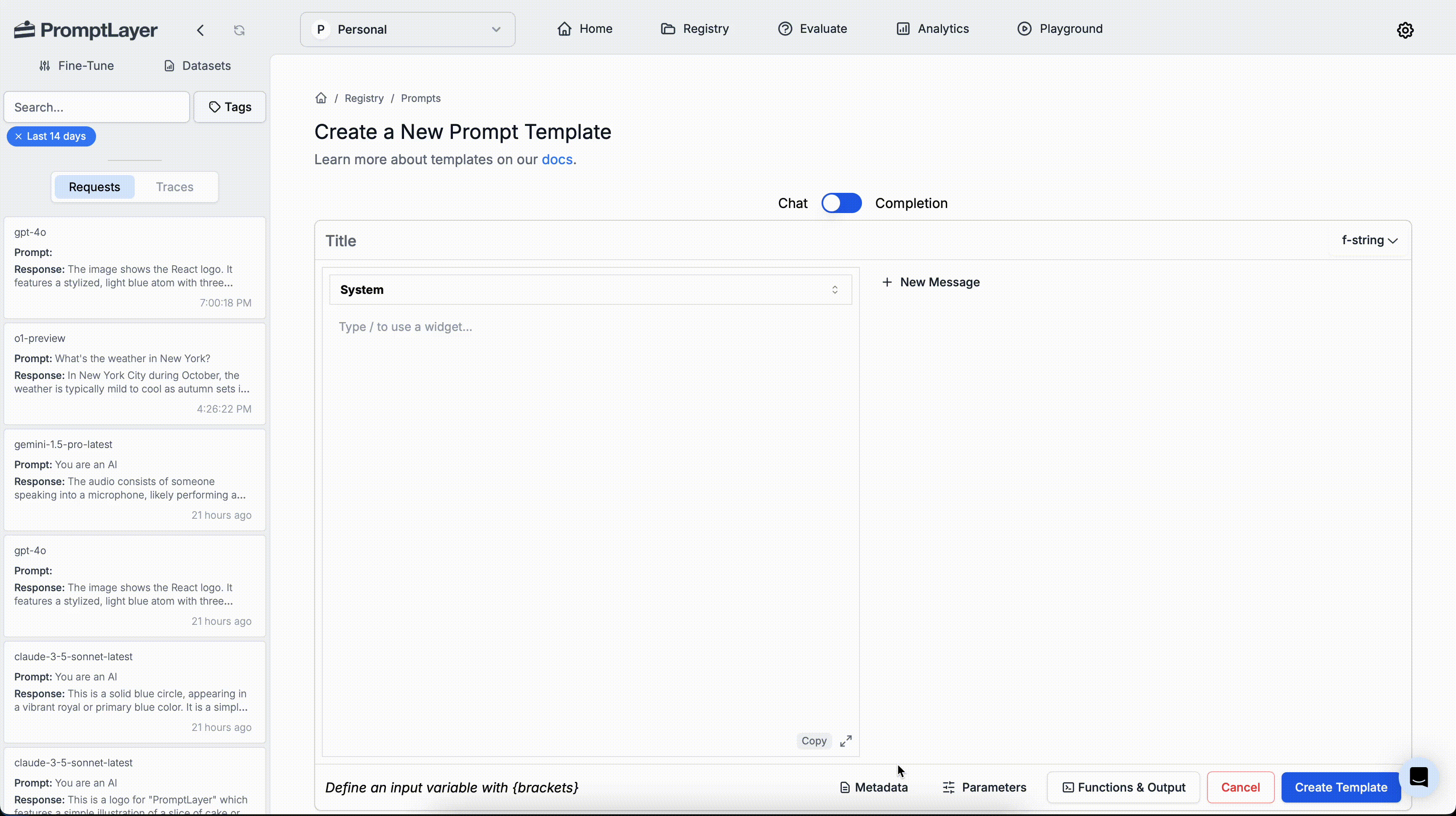Click the home breadcrumb icon
The image size is (1456, 816).
pos(321,98)
